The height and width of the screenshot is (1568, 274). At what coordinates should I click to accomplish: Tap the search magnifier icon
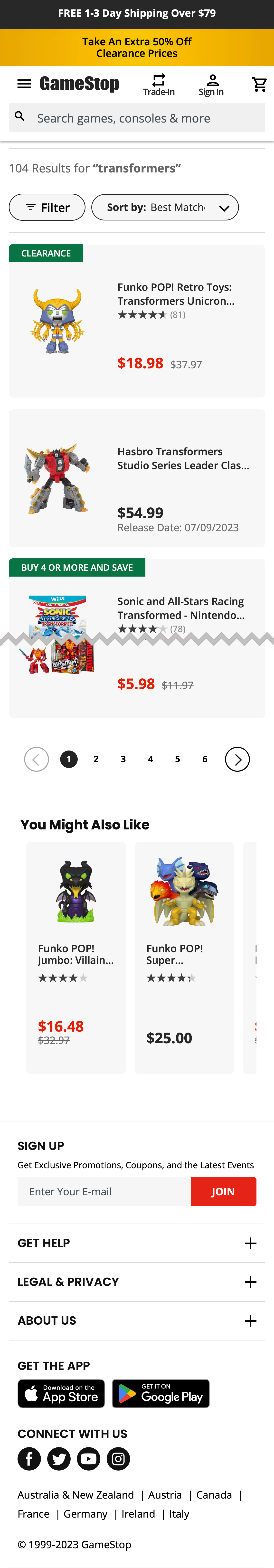(x=20, y=116)
